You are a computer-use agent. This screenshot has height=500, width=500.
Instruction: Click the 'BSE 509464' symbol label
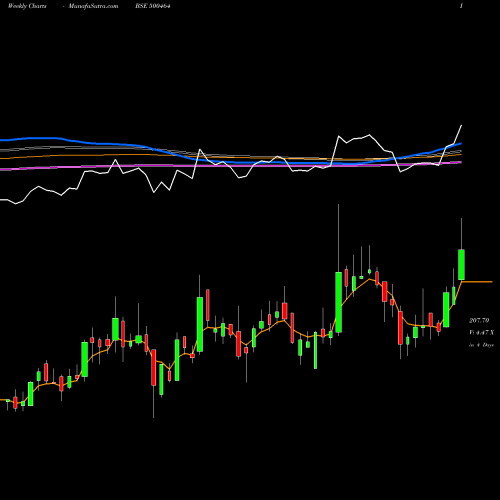[x=153, y=6]
